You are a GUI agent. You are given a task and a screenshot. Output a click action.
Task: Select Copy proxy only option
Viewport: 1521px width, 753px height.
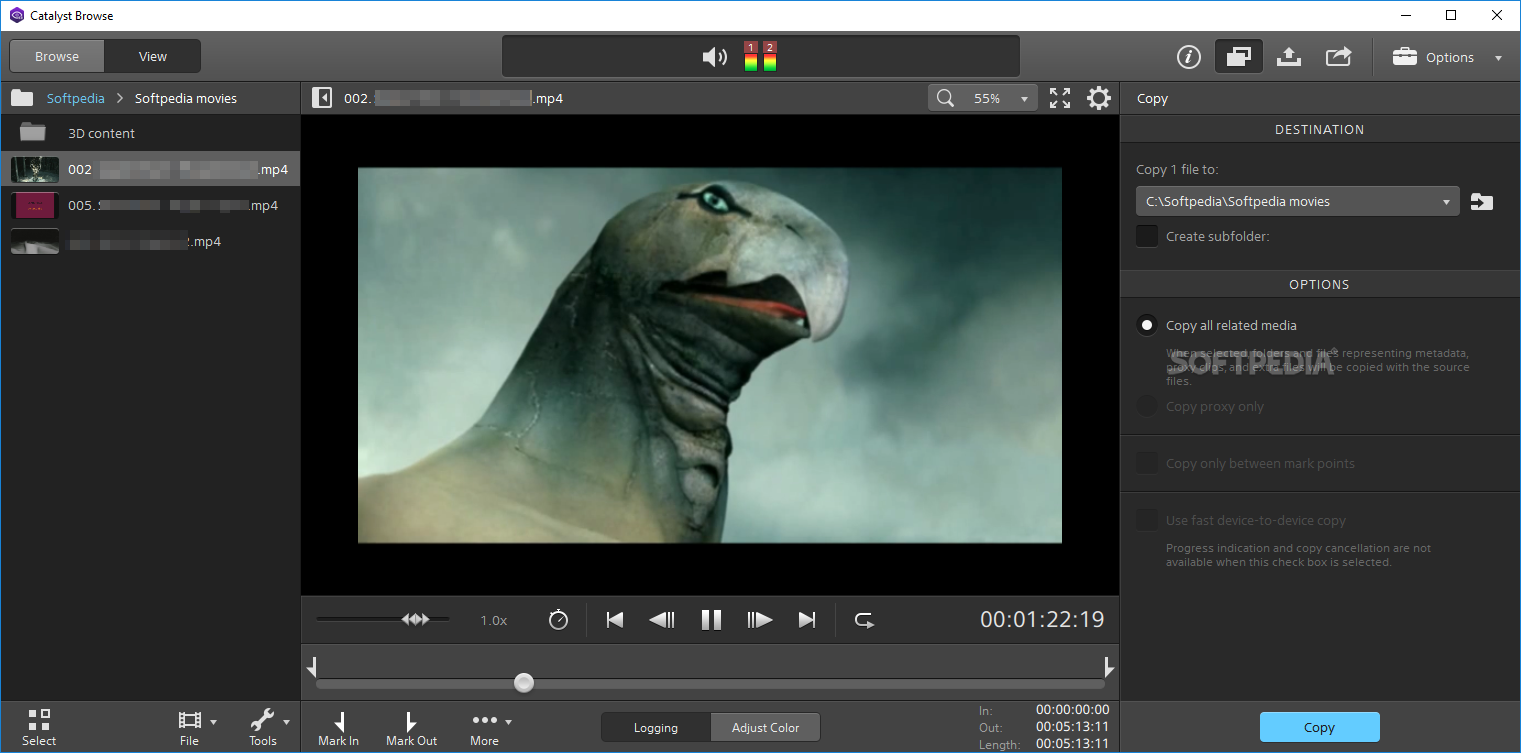(x=1147, y=406)
